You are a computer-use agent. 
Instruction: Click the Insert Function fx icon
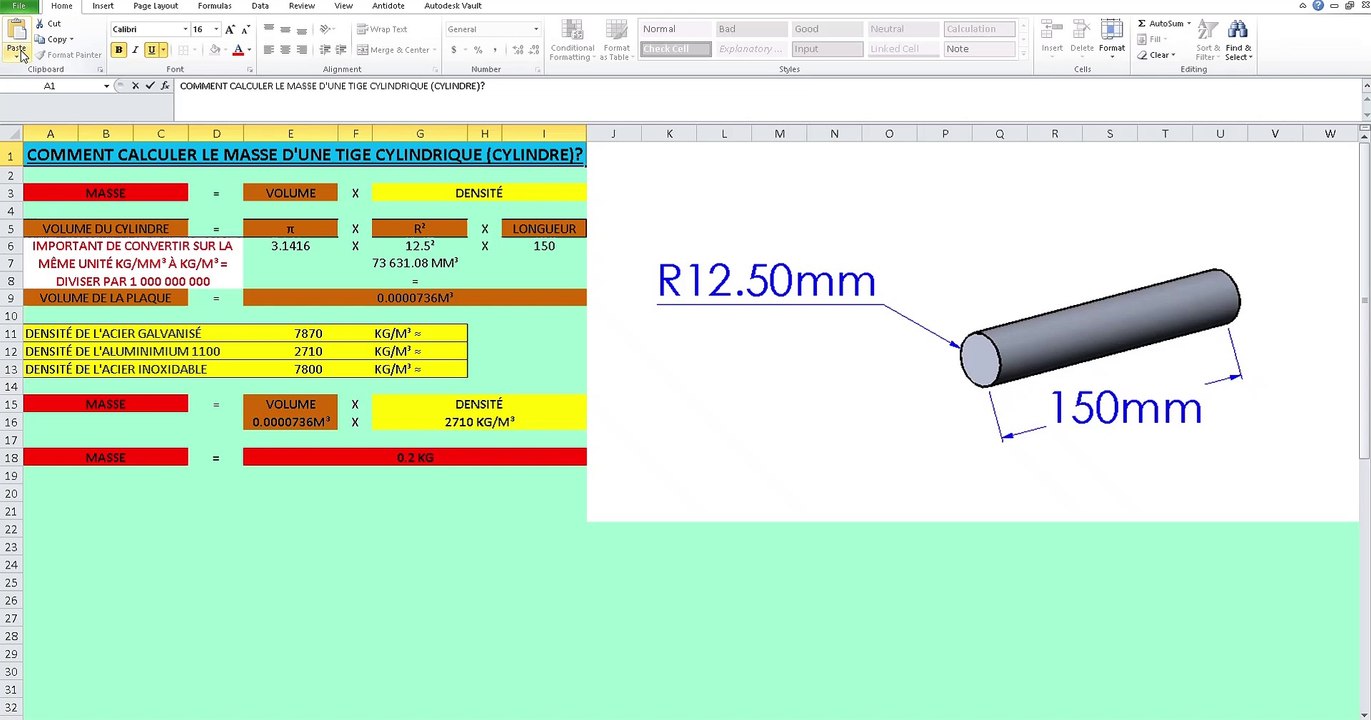point(165,86)
